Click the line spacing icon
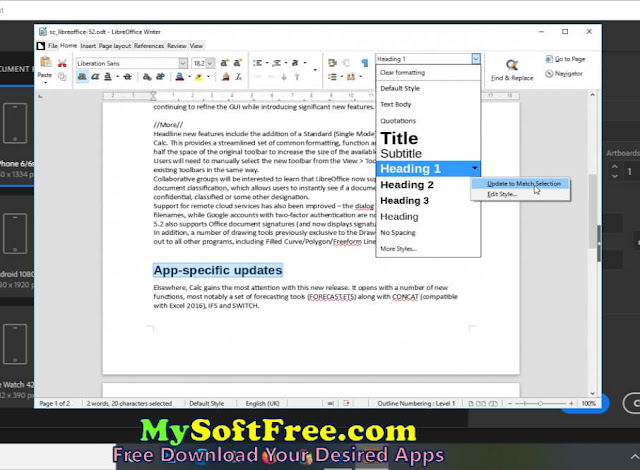Image resolution: width=640 pixels, height=470 pixels. click(333, 77)
